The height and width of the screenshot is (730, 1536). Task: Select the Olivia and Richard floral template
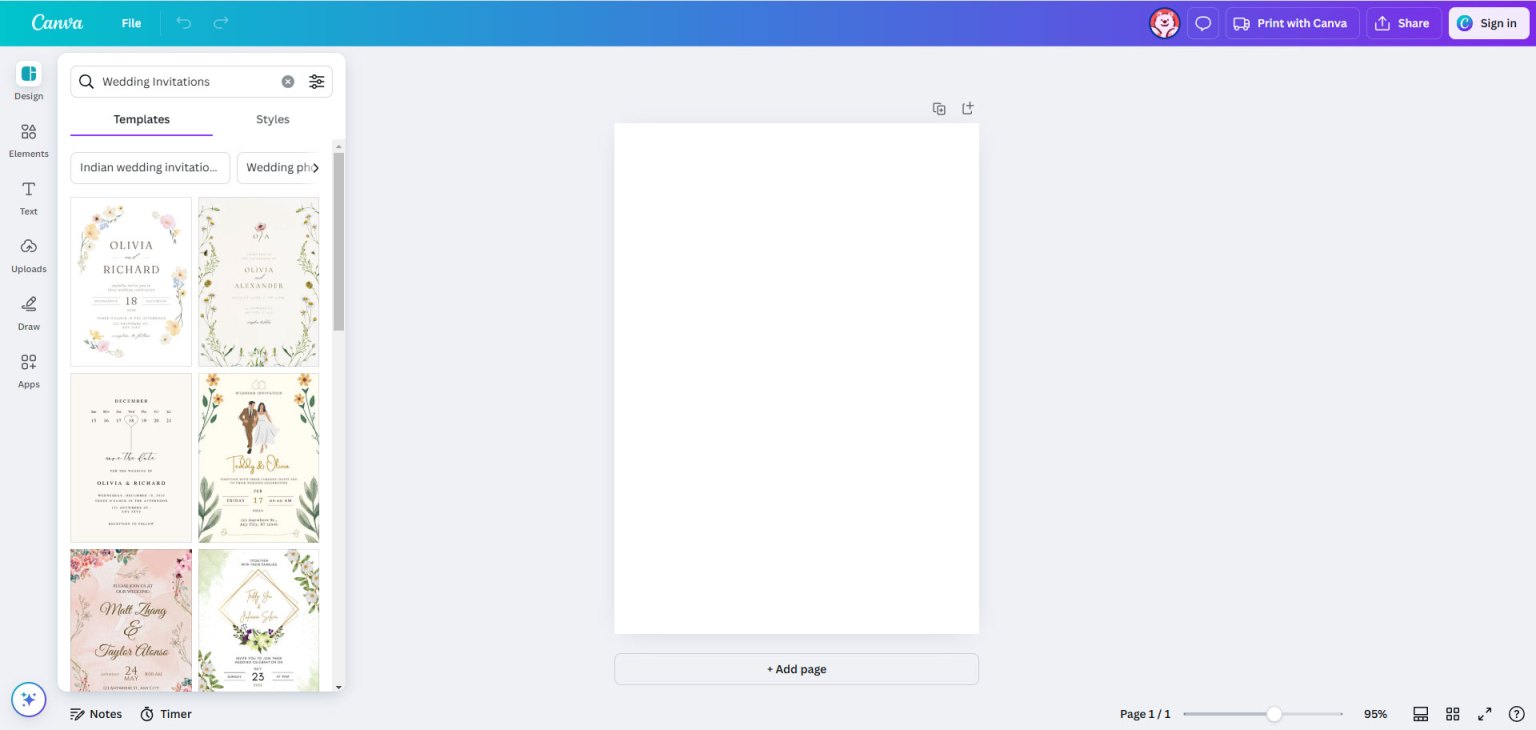point(131,281)
